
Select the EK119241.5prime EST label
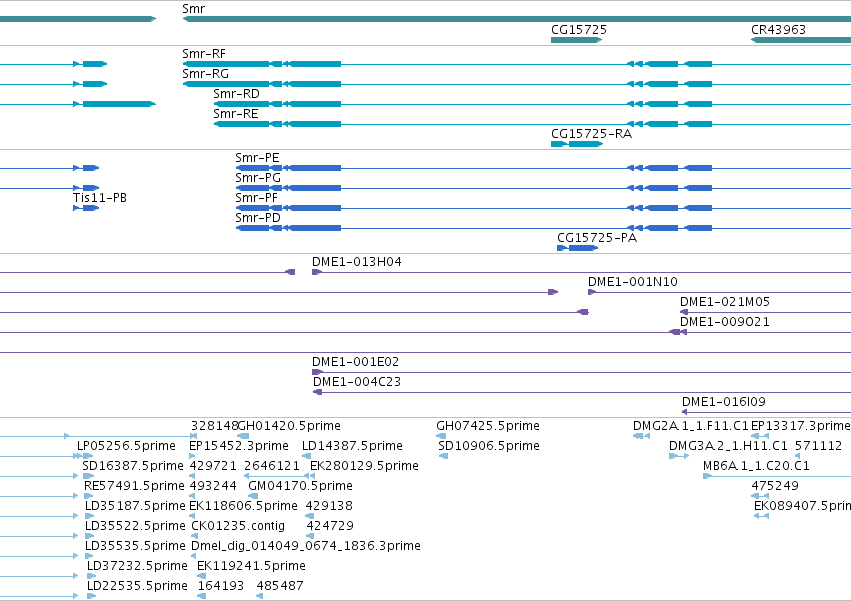pyautogui.click(x=251, y=567)
